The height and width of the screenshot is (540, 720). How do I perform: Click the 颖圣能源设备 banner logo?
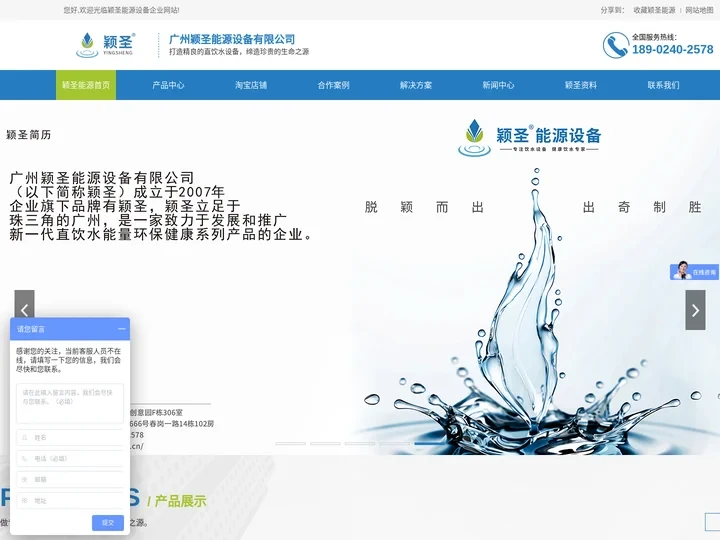(x=529, y=138)
